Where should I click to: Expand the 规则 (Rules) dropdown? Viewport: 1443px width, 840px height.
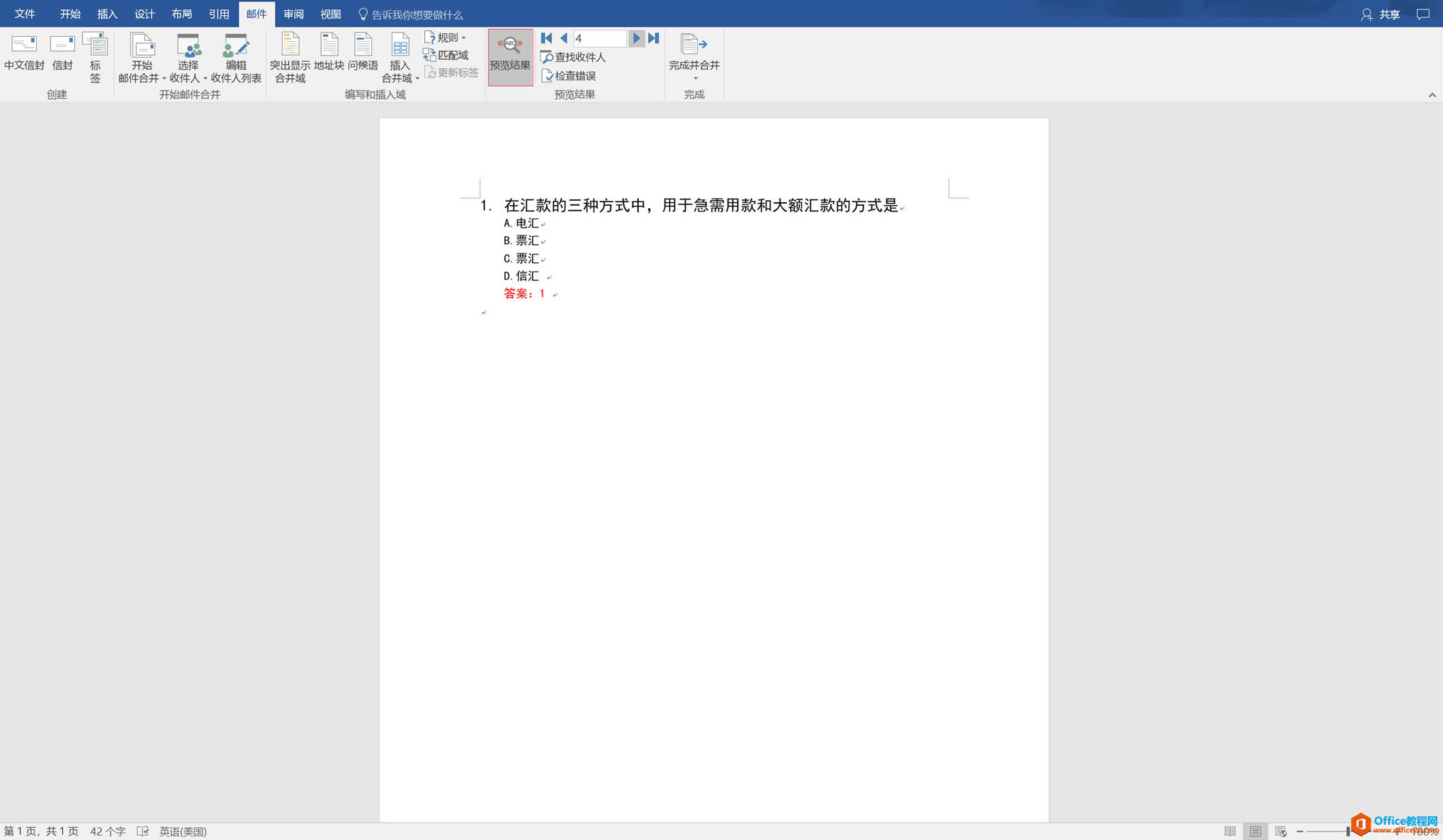pyautogui.click(x=446, y=37)
